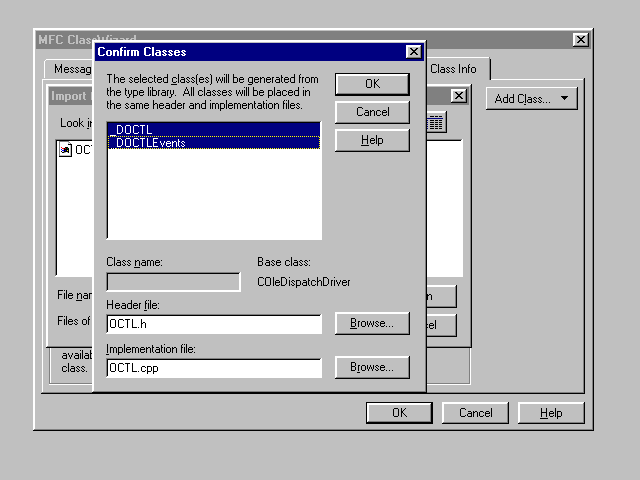The height and width of the screenshot is (480, 640).
Task: Click Cancel at the bottom of ClassWizard
Action: click(475, 413)
